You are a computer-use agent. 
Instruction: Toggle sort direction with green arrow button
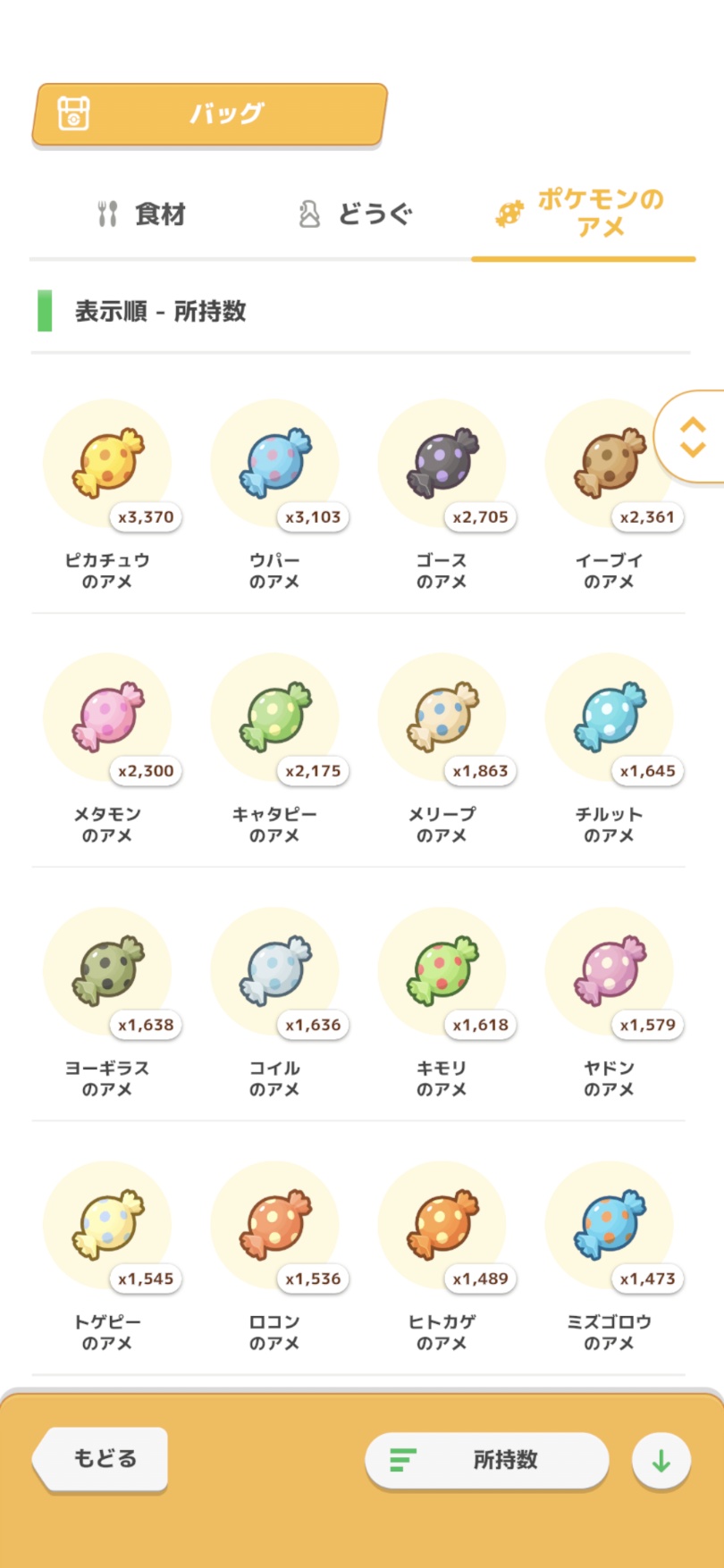coord(661,1461)
